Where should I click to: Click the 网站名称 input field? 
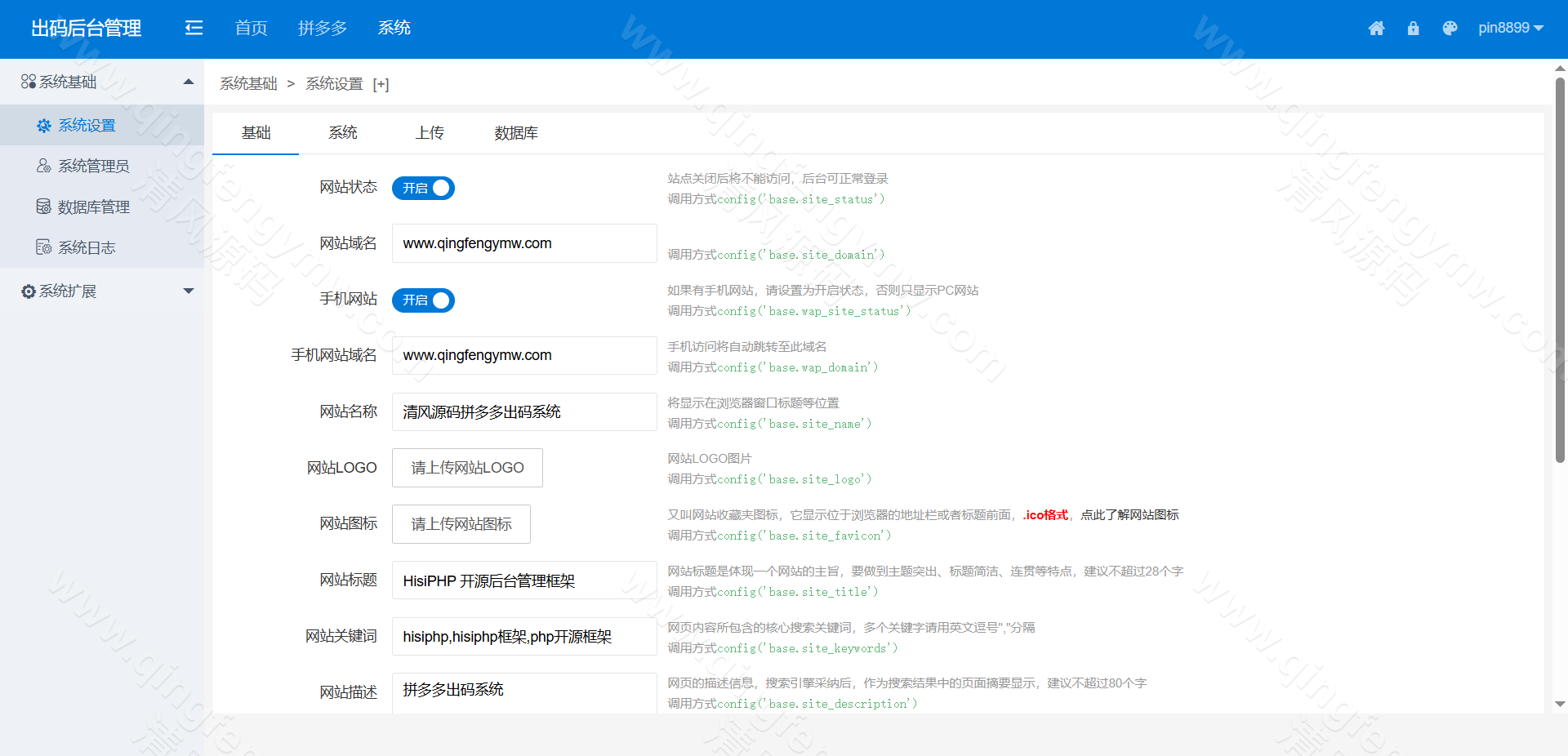coord(523,412)
